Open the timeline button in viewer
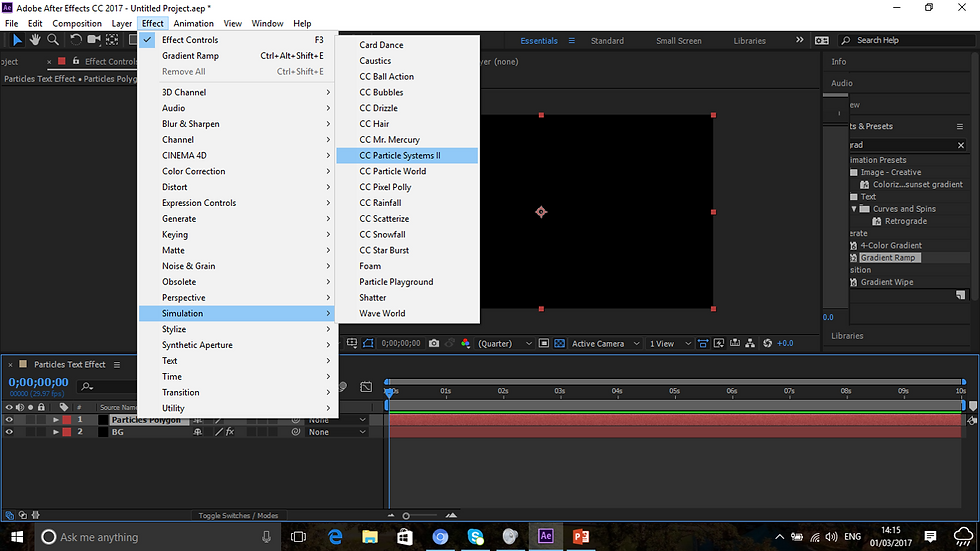 tap(735, 344)
